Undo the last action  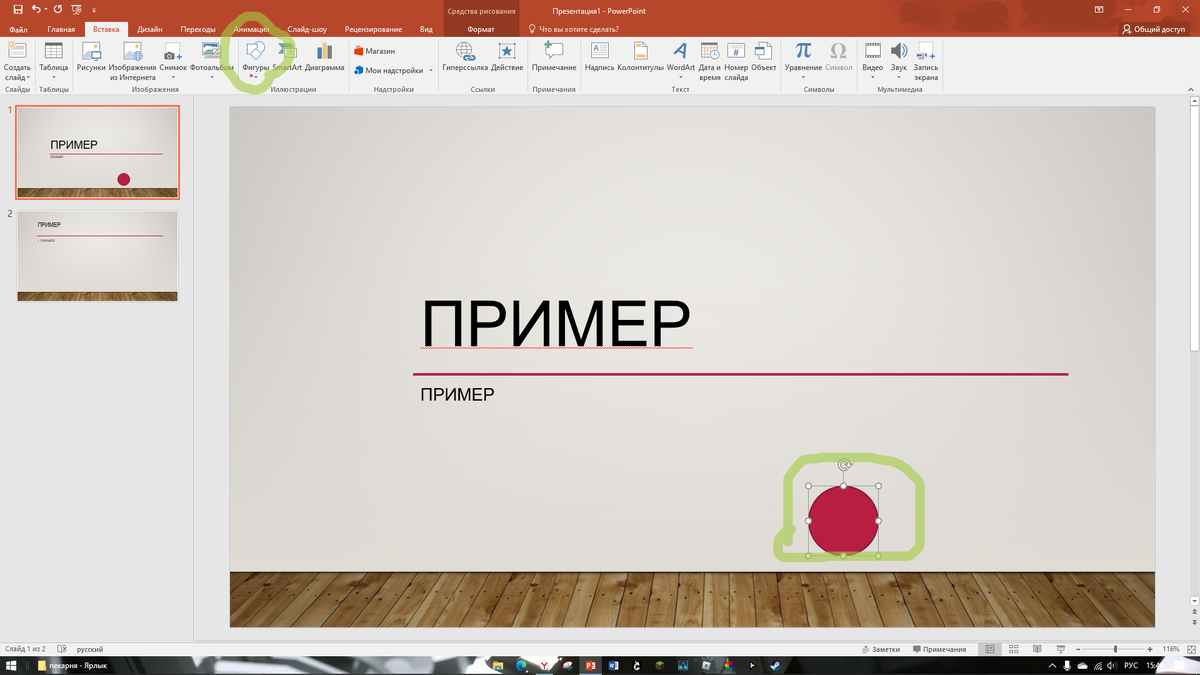point(37,9)
